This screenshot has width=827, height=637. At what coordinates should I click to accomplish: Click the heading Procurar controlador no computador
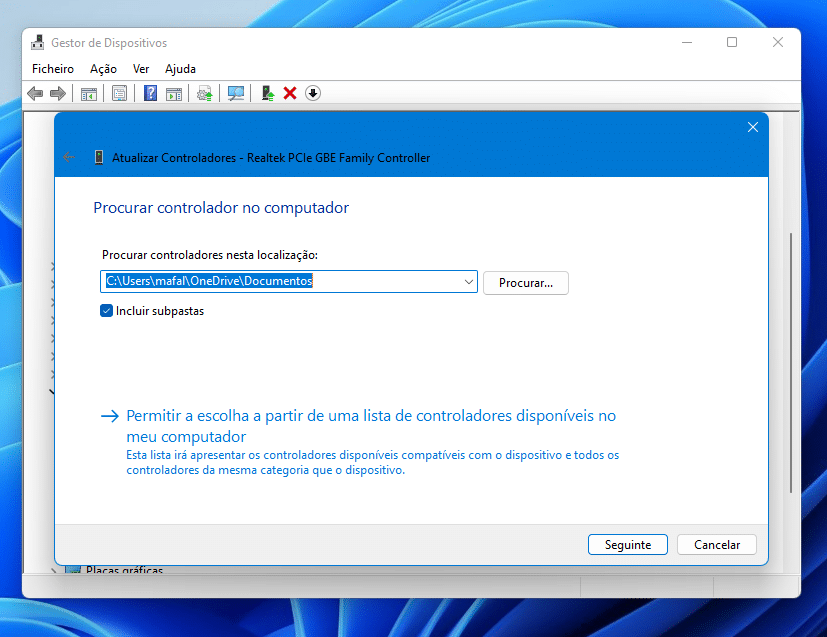tap(221, 208)
